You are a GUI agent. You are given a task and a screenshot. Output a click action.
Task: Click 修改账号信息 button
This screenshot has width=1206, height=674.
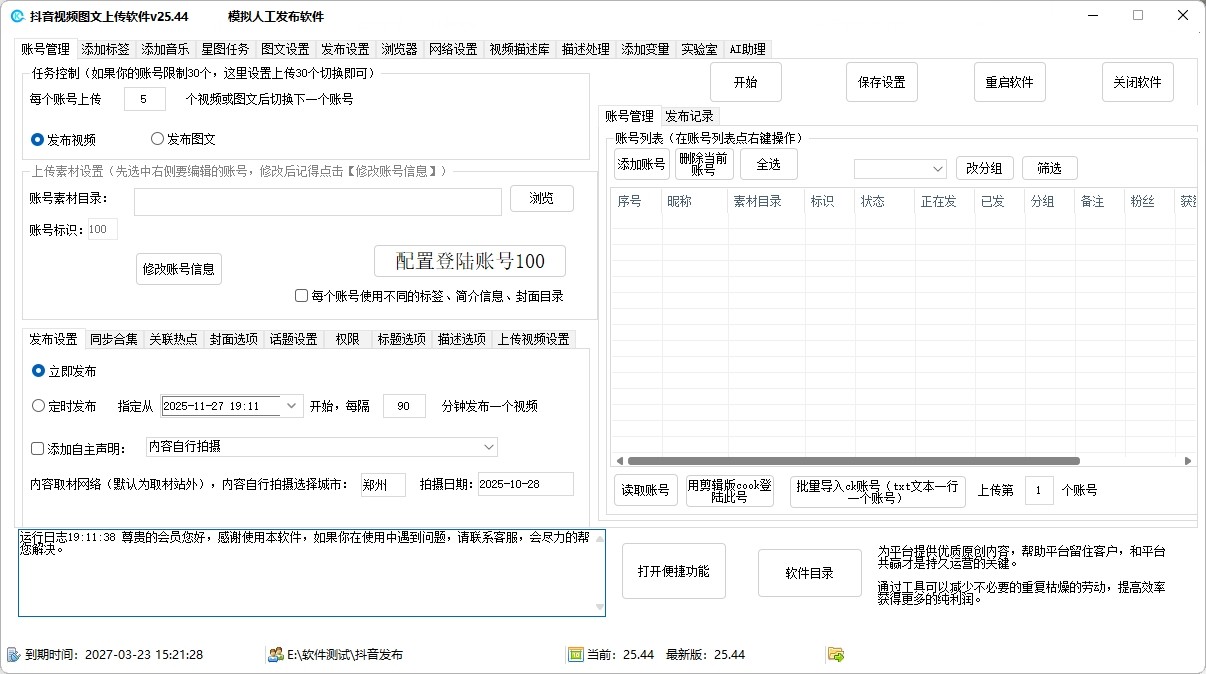pyautogui.click(x=179, y=269)
